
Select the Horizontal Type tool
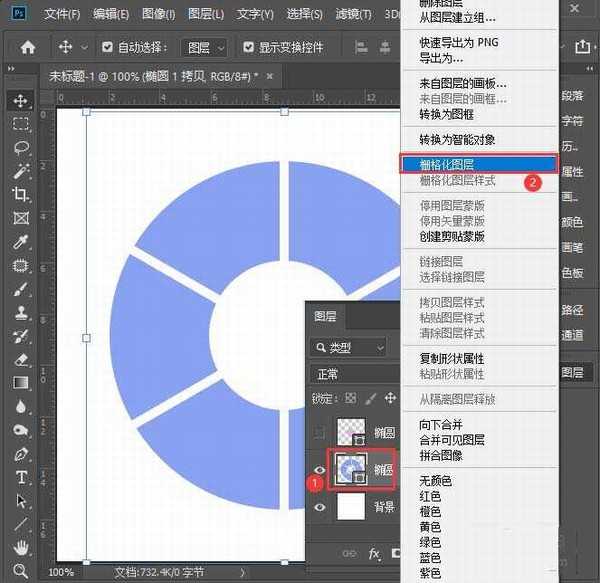click(x=20, y=477)
